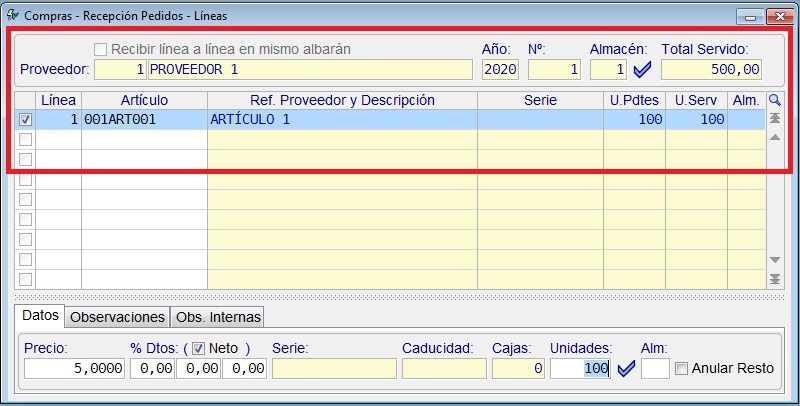Move down one row with single down arrow
The image size is (800, 406).
pos(775,260)
